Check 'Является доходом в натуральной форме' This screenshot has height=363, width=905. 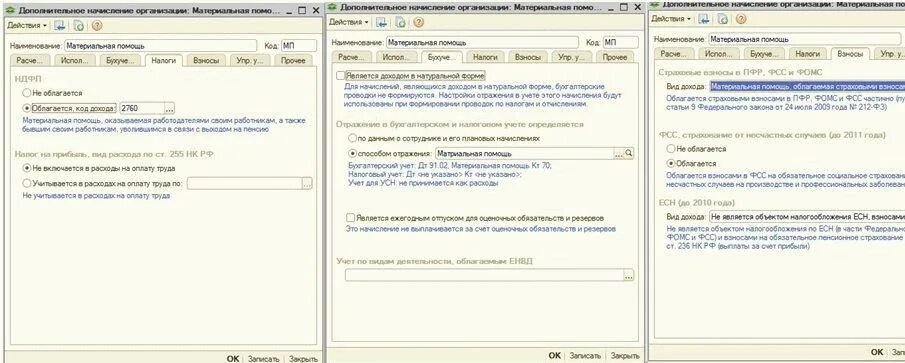pos(340,76)
